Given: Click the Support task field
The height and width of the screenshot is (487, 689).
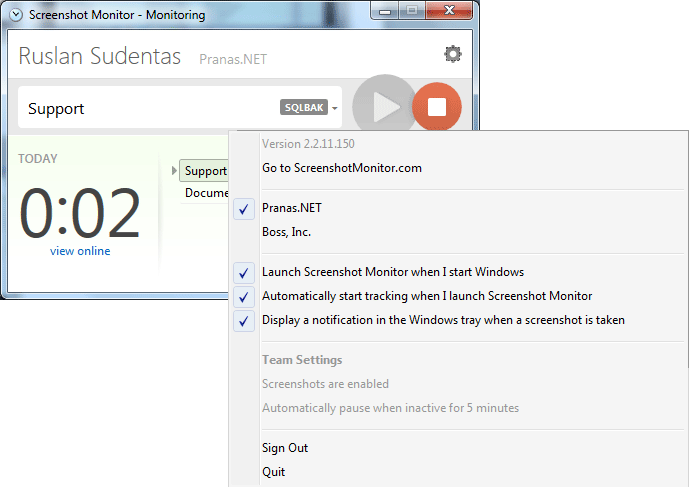Looking at the screenshot, I should click(180, 108).
